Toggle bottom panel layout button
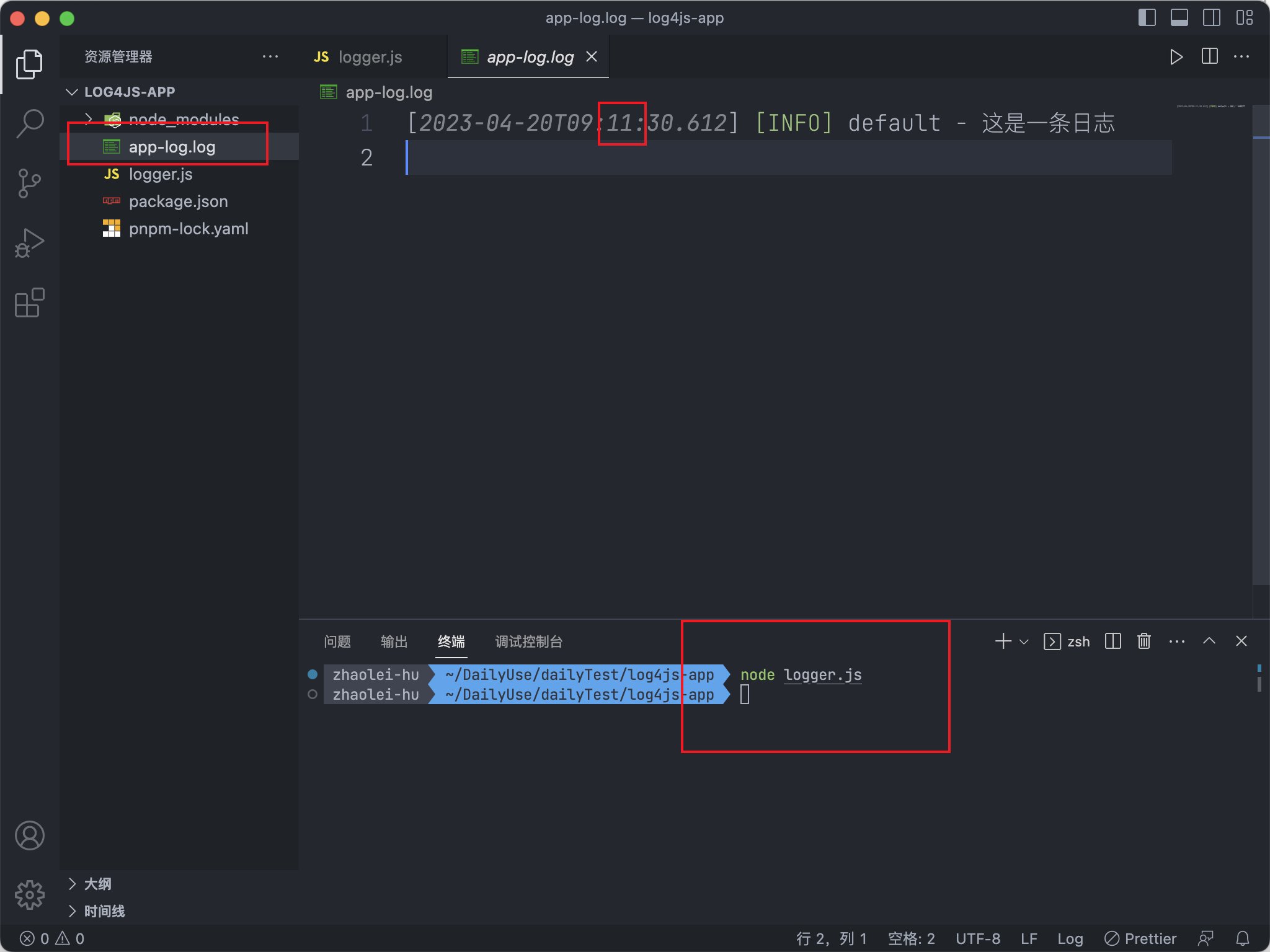The height and width of the screenshot is (952, 1270). coord(1179,18)
